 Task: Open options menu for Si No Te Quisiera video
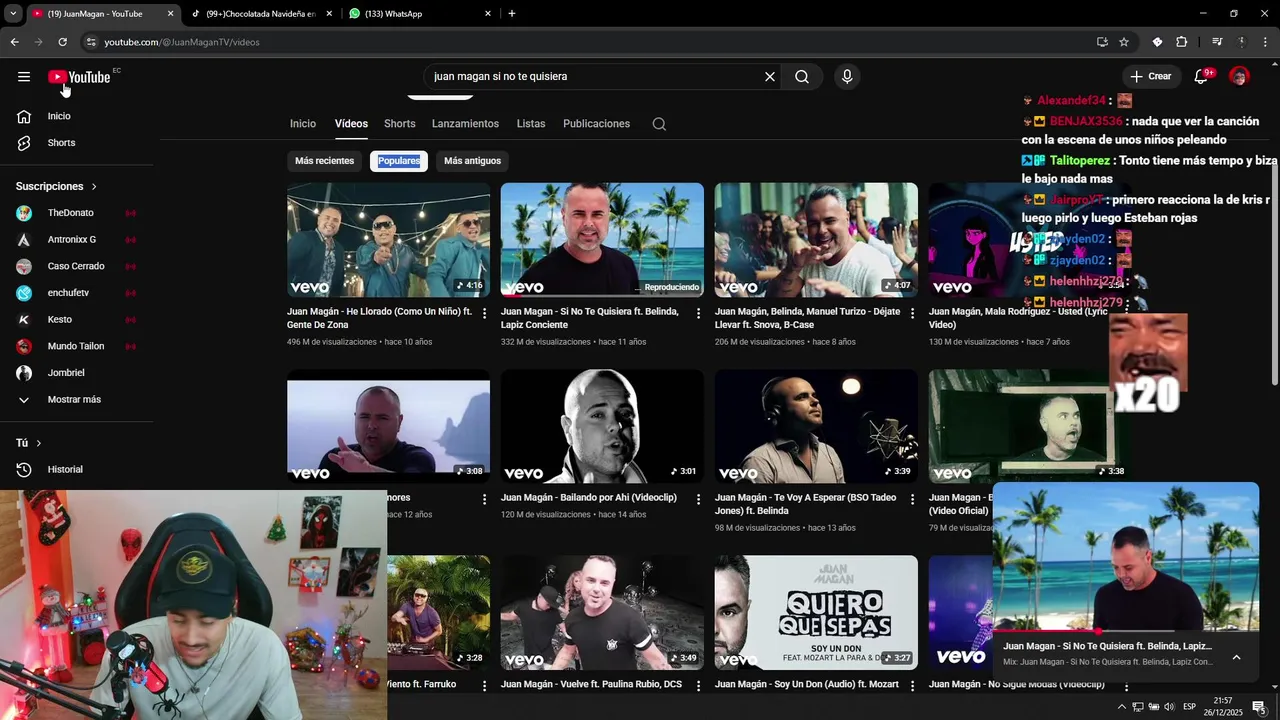tap(699, 313)
